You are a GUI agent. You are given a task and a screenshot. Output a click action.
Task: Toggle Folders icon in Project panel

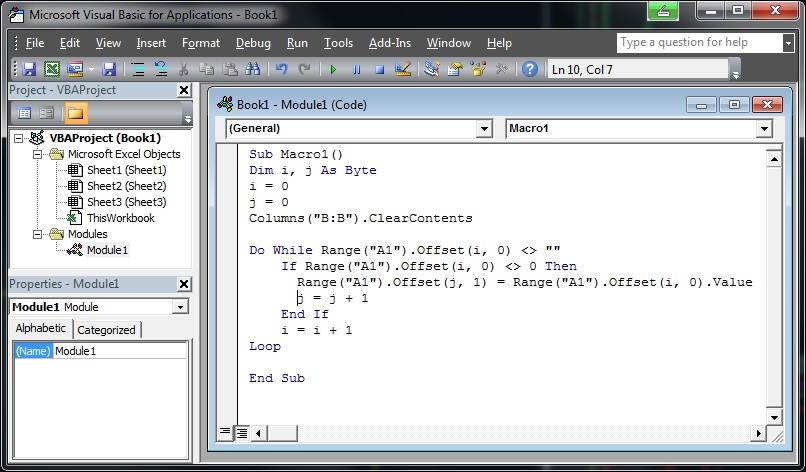tap(76, 113)
